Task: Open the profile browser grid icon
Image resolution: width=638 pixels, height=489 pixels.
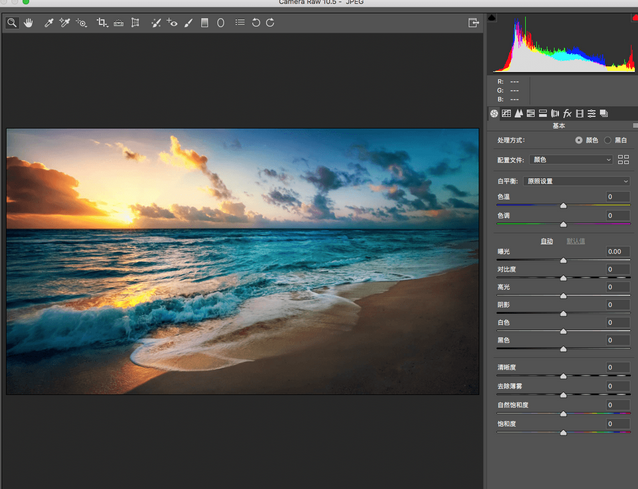Action: 623,159
